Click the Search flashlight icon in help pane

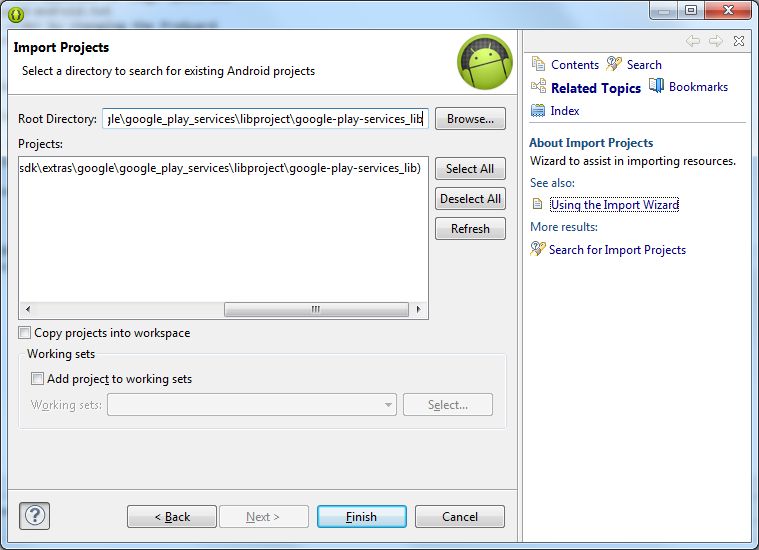point(614,63)
